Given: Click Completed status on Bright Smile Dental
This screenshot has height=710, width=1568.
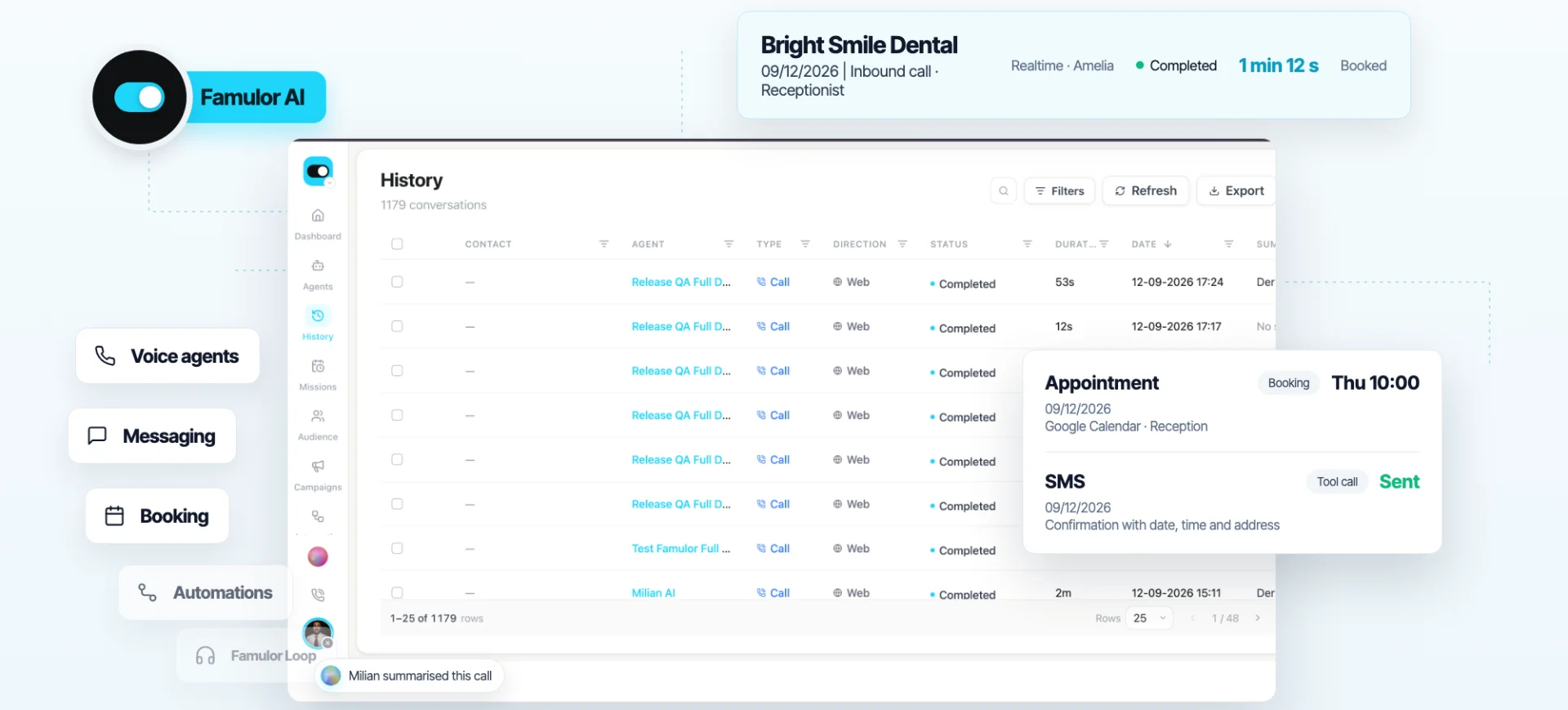Looking at the screenshot, I should click(x=1176, y=65).
